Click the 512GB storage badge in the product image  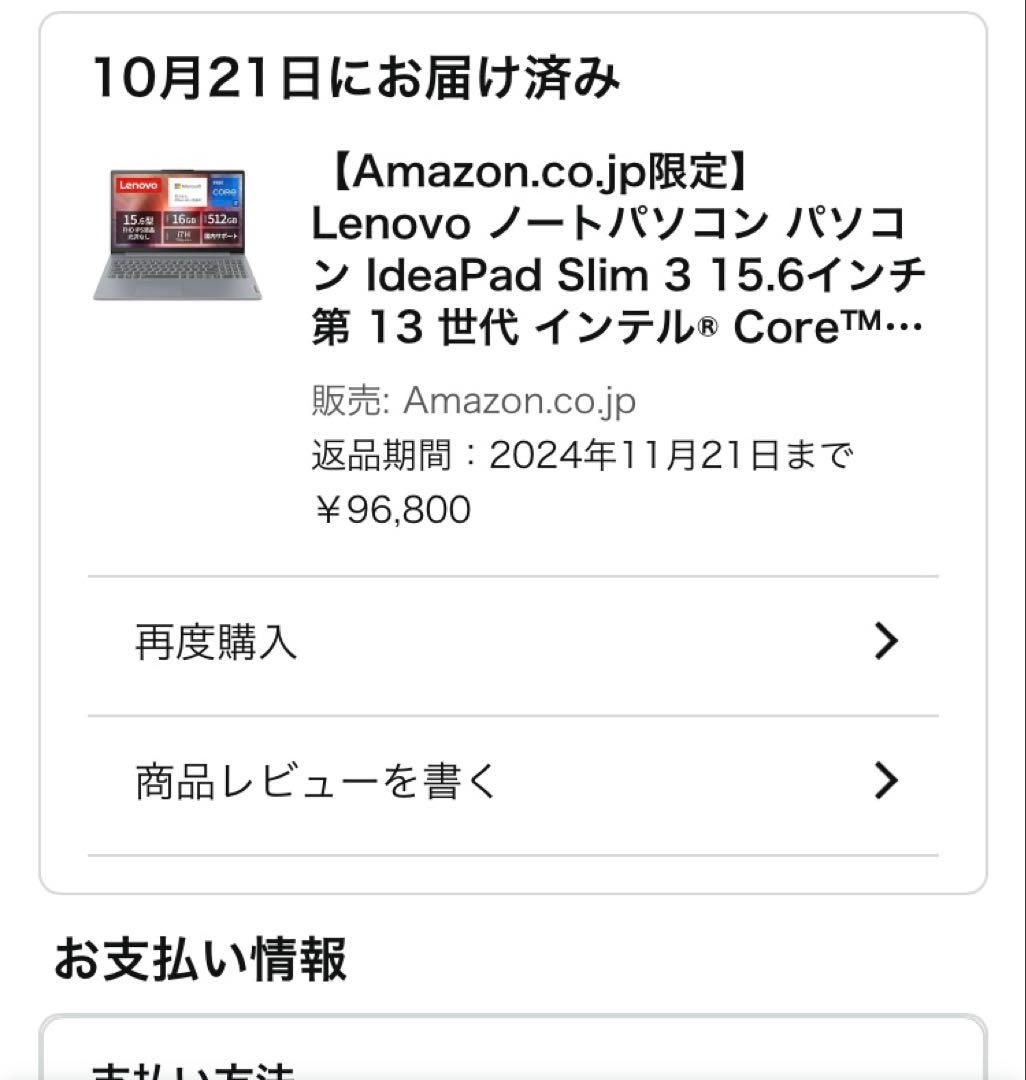coord(221,219)
